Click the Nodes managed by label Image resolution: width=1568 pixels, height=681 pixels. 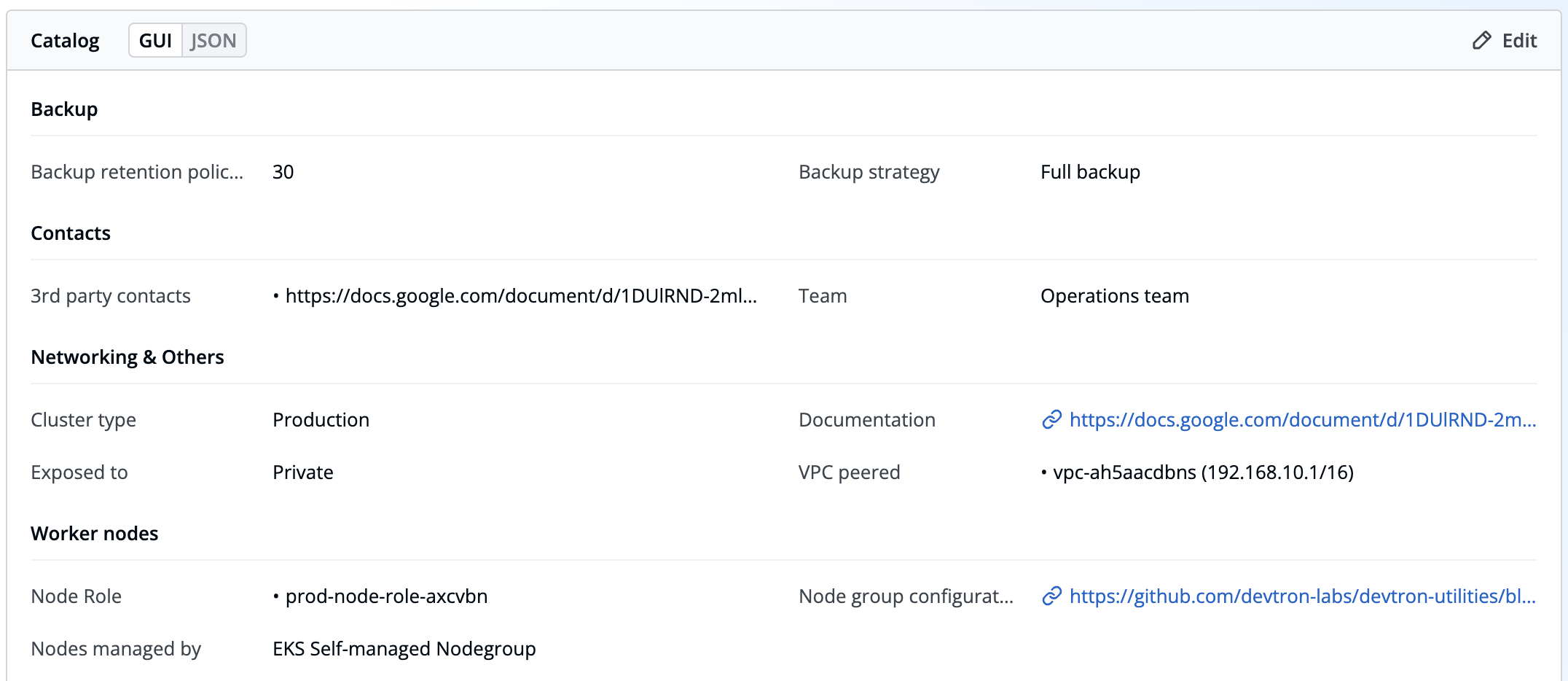116,649
